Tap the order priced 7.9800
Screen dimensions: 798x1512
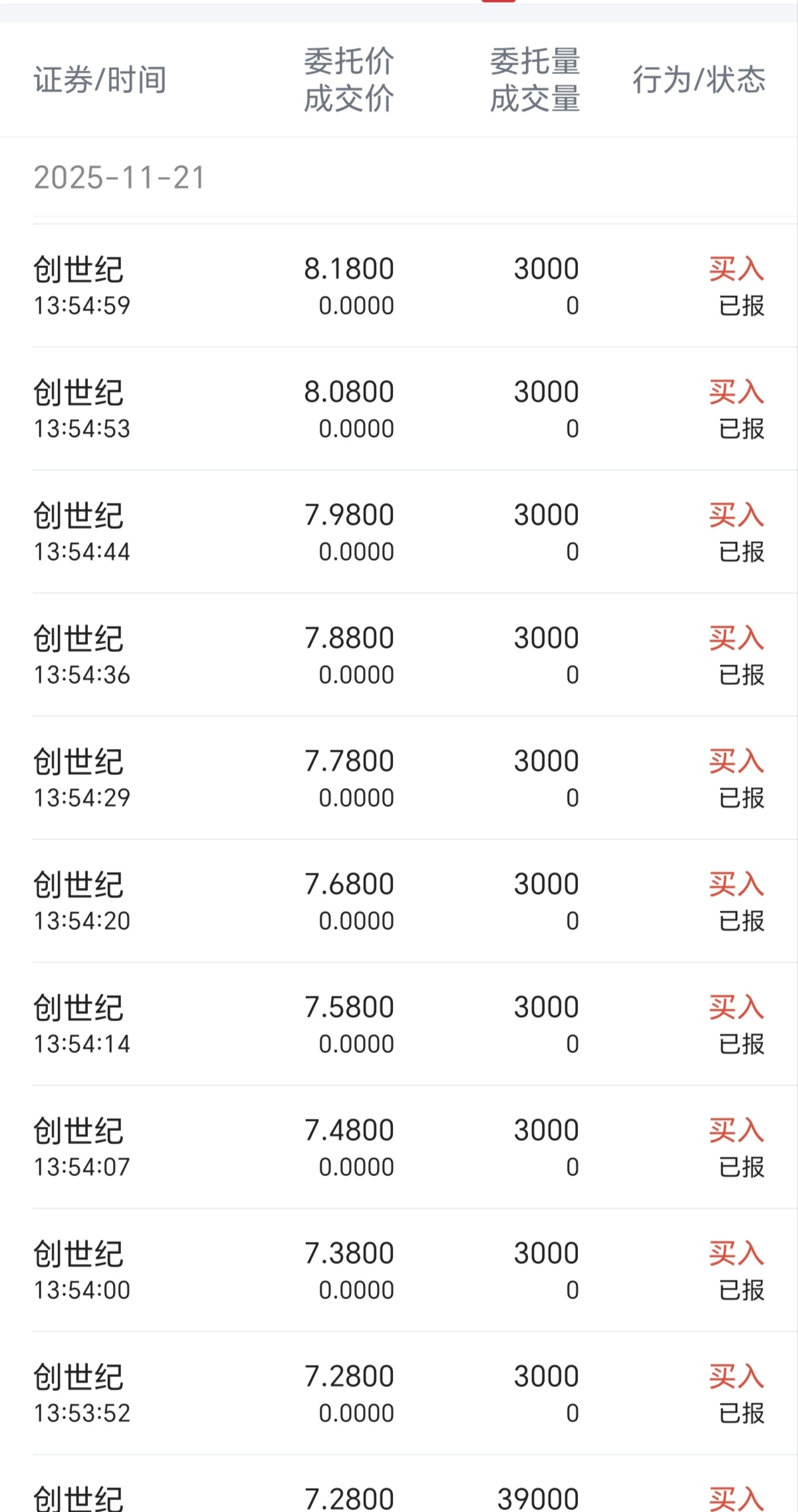click(x=399, y=532)
